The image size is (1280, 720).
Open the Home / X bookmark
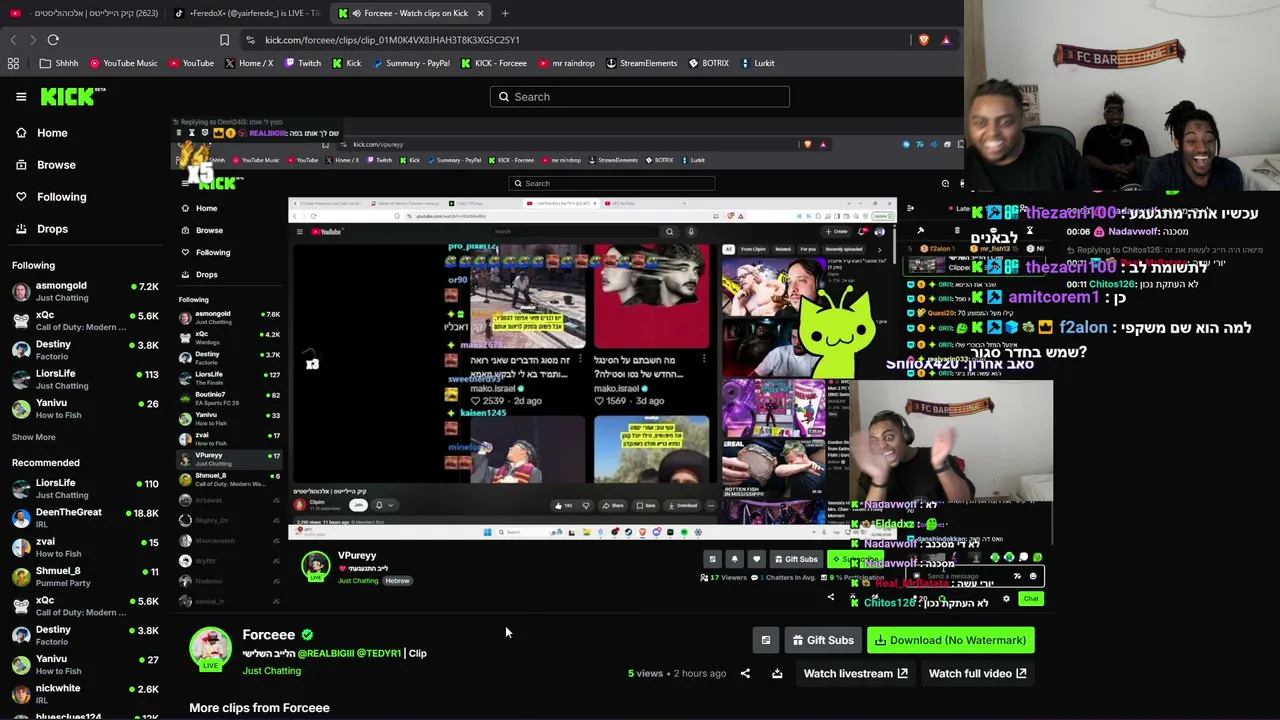coord(249,63)
